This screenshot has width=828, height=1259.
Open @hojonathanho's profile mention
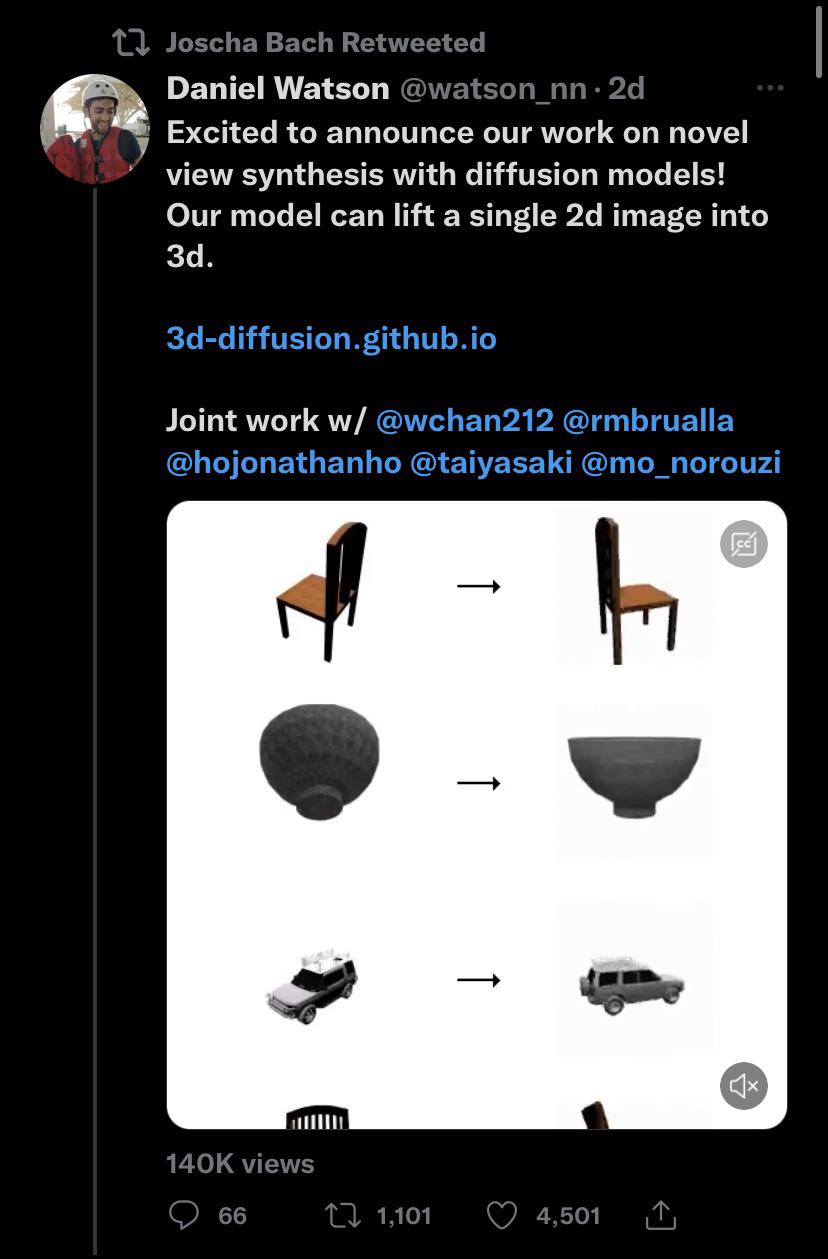(x=283, y=462)
